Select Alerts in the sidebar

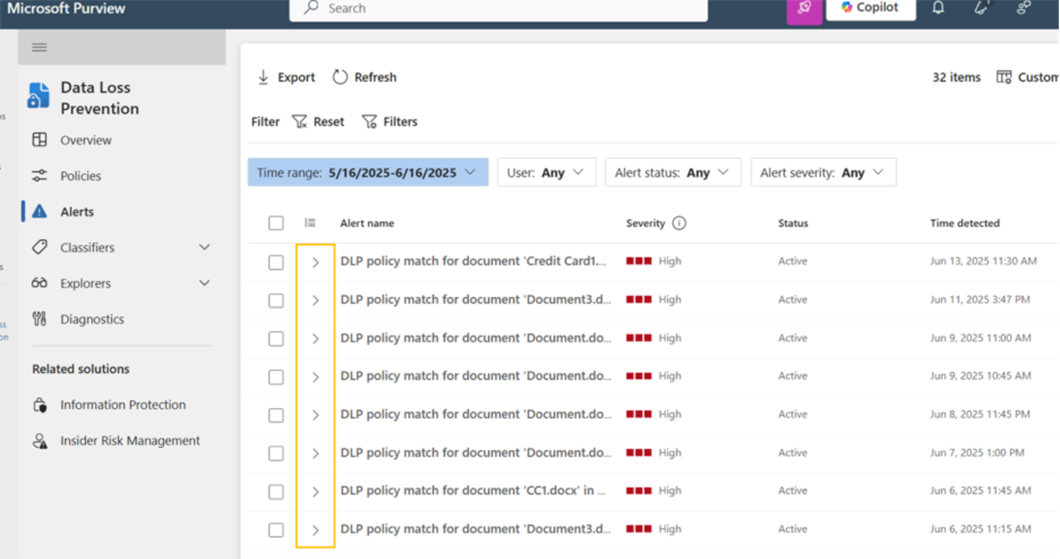(x=77, y=212)
